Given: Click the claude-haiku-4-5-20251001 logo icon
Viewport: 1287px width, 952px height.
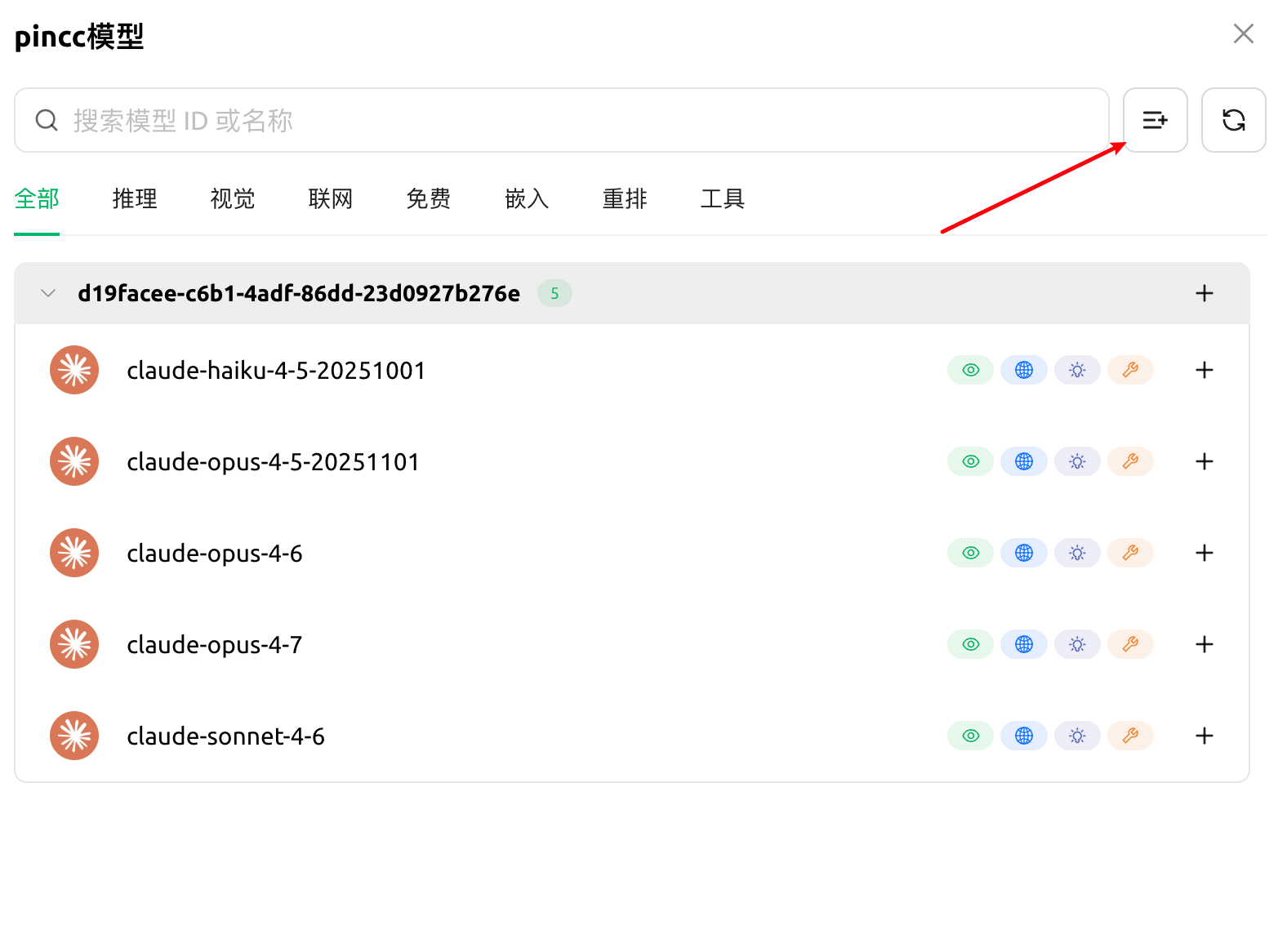Looking at the screenshot, I should tap(74, 370).
